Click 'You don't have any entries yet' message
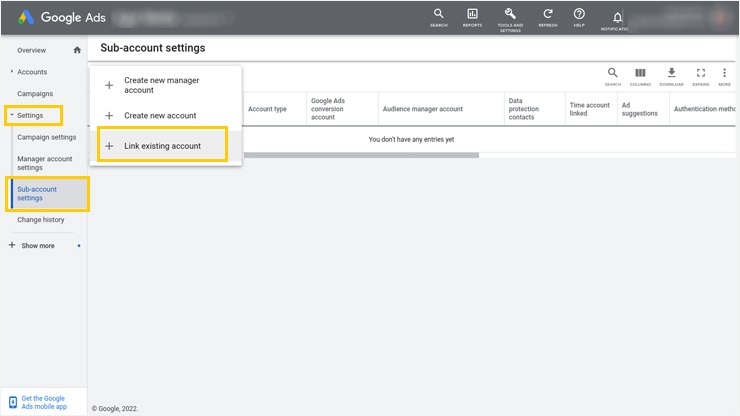Screen dimensions: 740x416 point(411,139)
